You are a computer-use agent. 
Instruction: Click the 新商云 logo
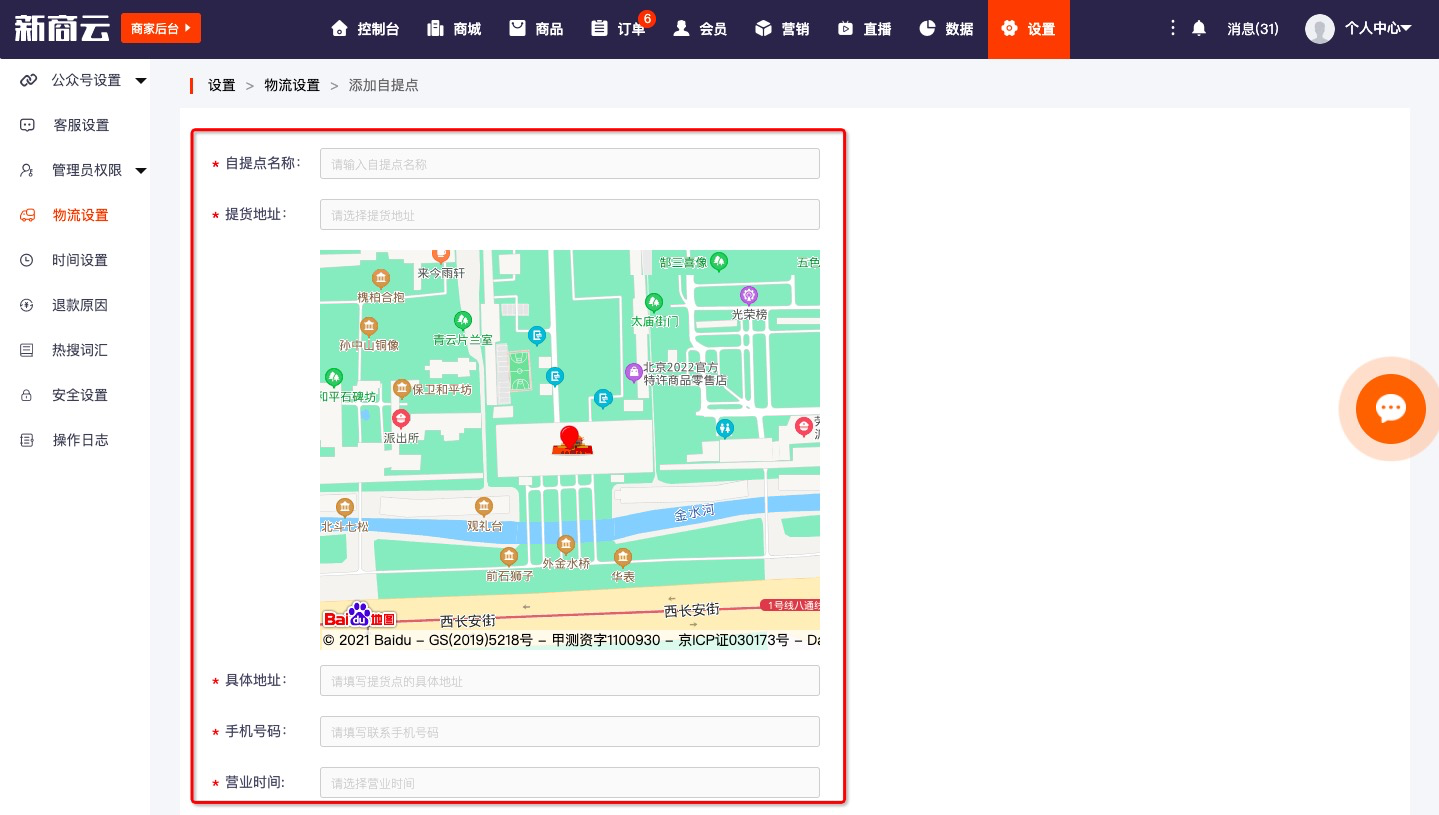coord(62,28)
